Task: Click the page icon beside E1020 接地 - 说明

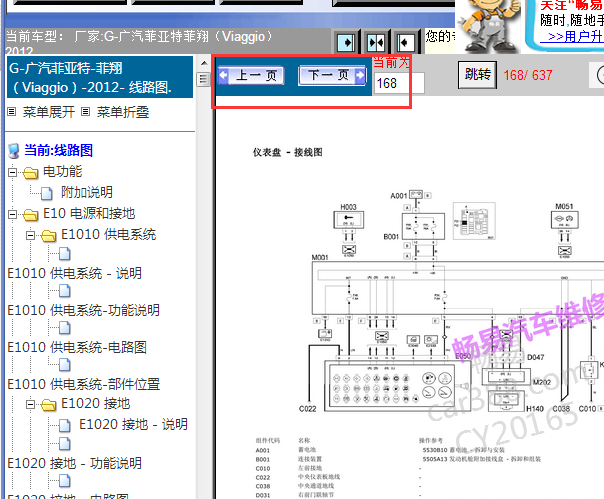Action: point(65,425)
